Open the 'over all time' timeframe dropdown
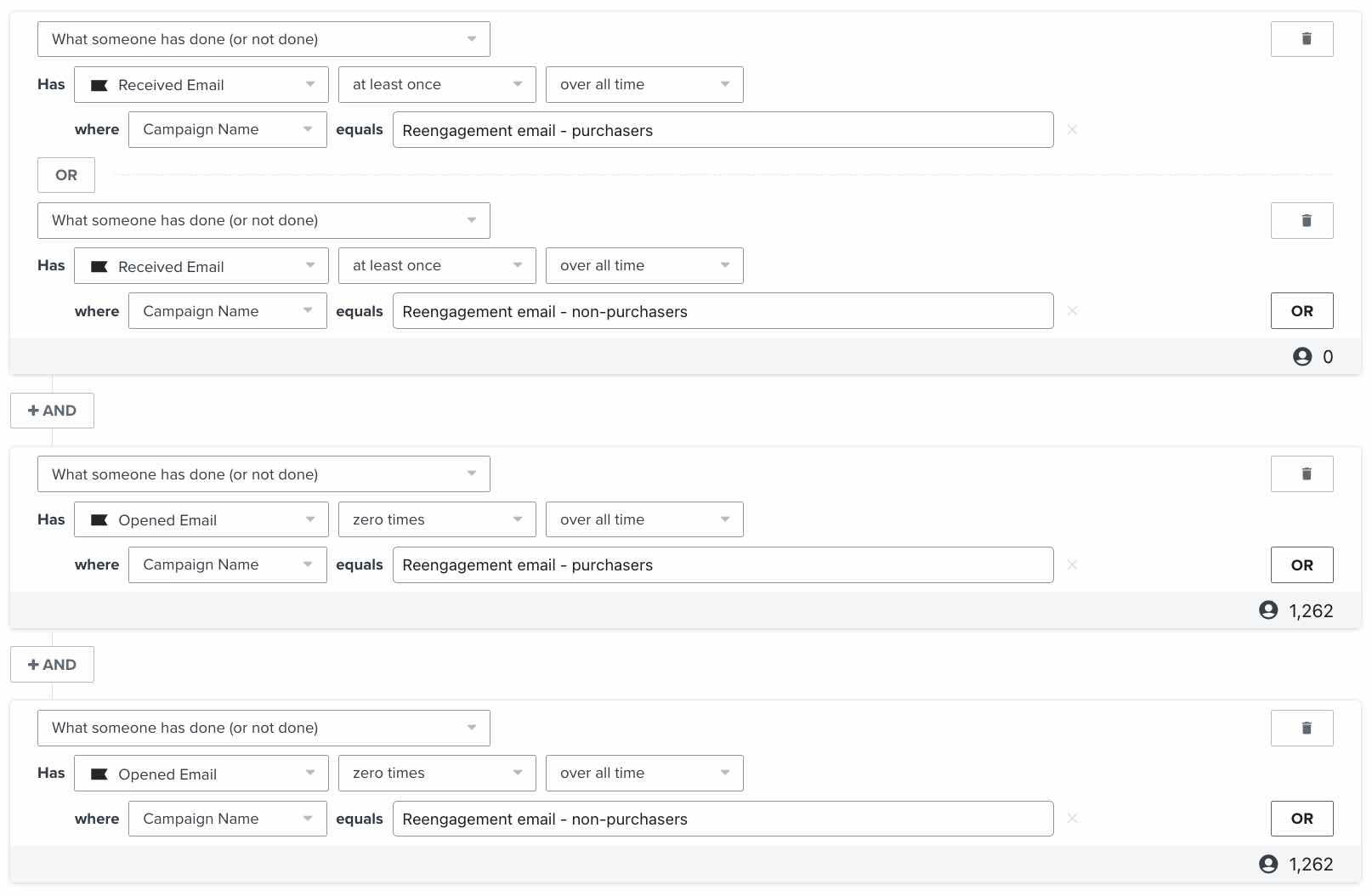Image resolution: width=1372 pixels, height=896 pixels. point(643,84)
